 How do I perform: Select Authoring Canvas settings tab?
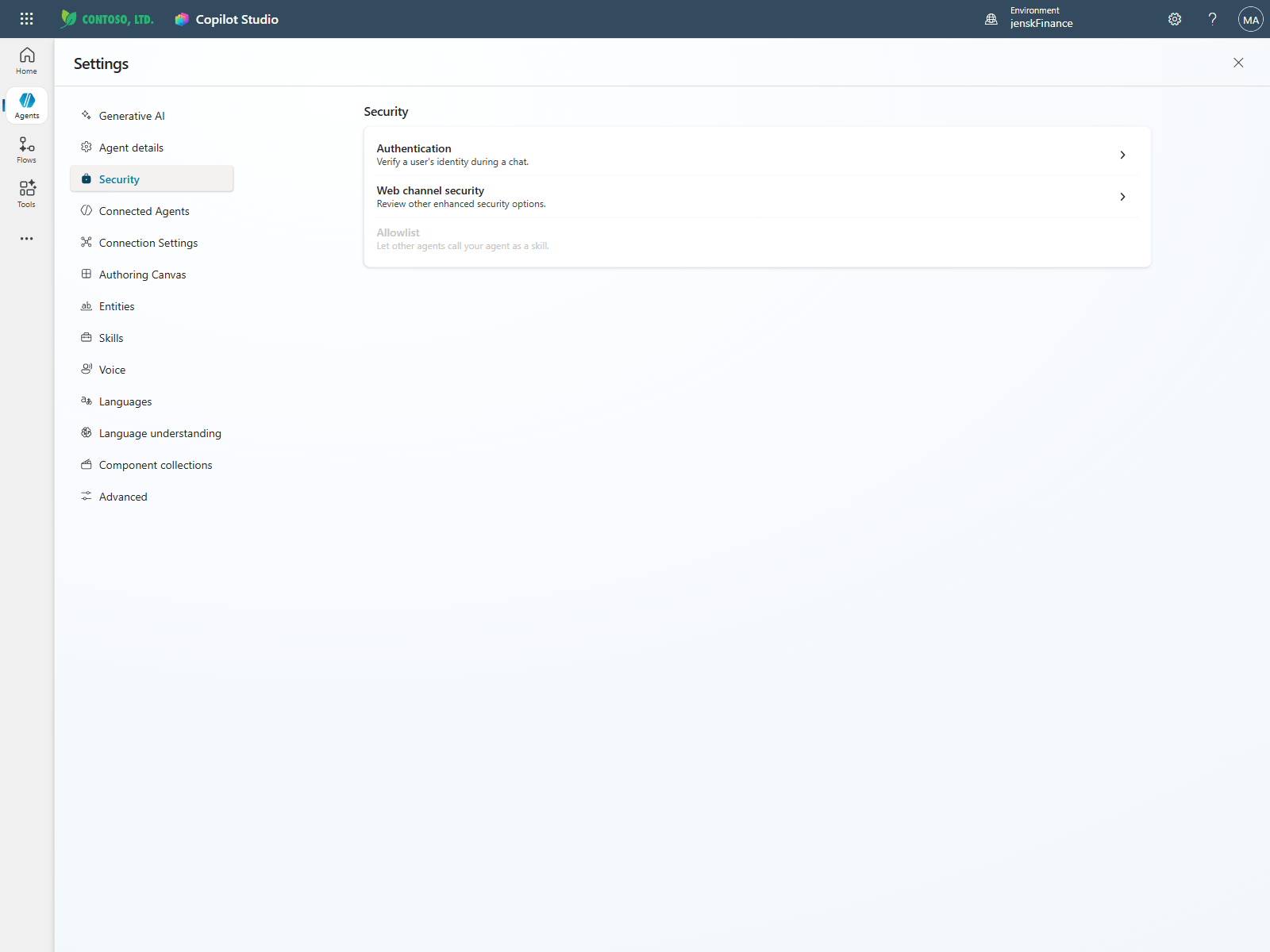pyautogui.click(x=152, y=274)
